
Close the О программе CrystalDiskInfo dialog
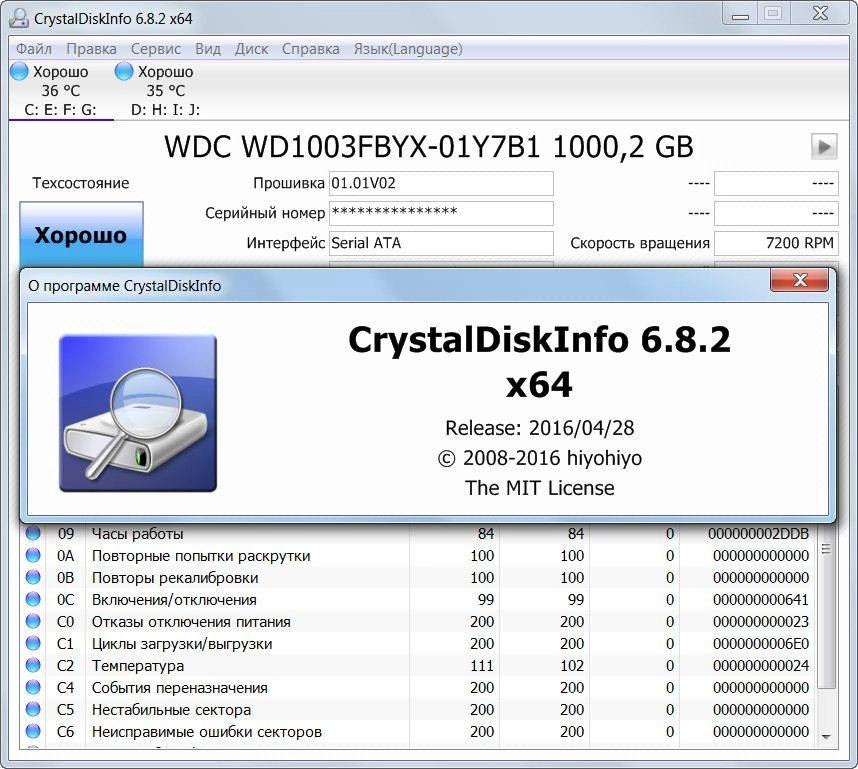click(x=799, y=280)
